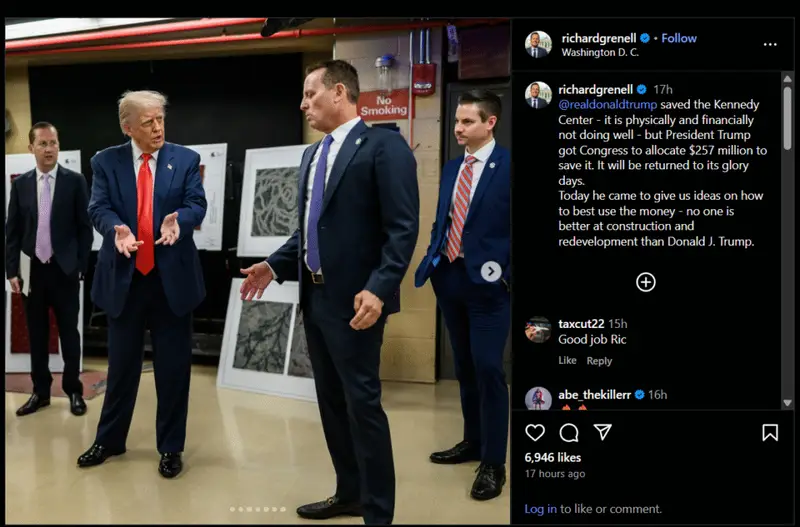Click the Washington D. C. location
This screenshot has width=800, height=527.
click(x=600, y=52)
